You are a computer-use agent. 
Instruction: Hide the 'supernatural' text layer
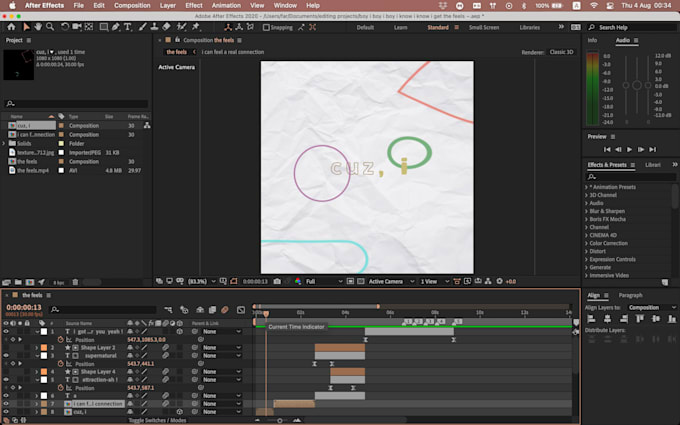[x=5, y=355]
